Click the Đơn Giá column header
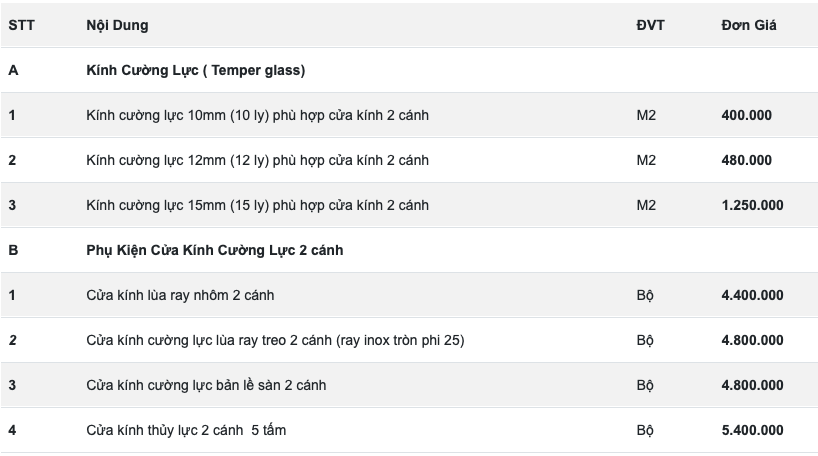Image resolution: width=818 pixels, height=456 pixels. 749,25
